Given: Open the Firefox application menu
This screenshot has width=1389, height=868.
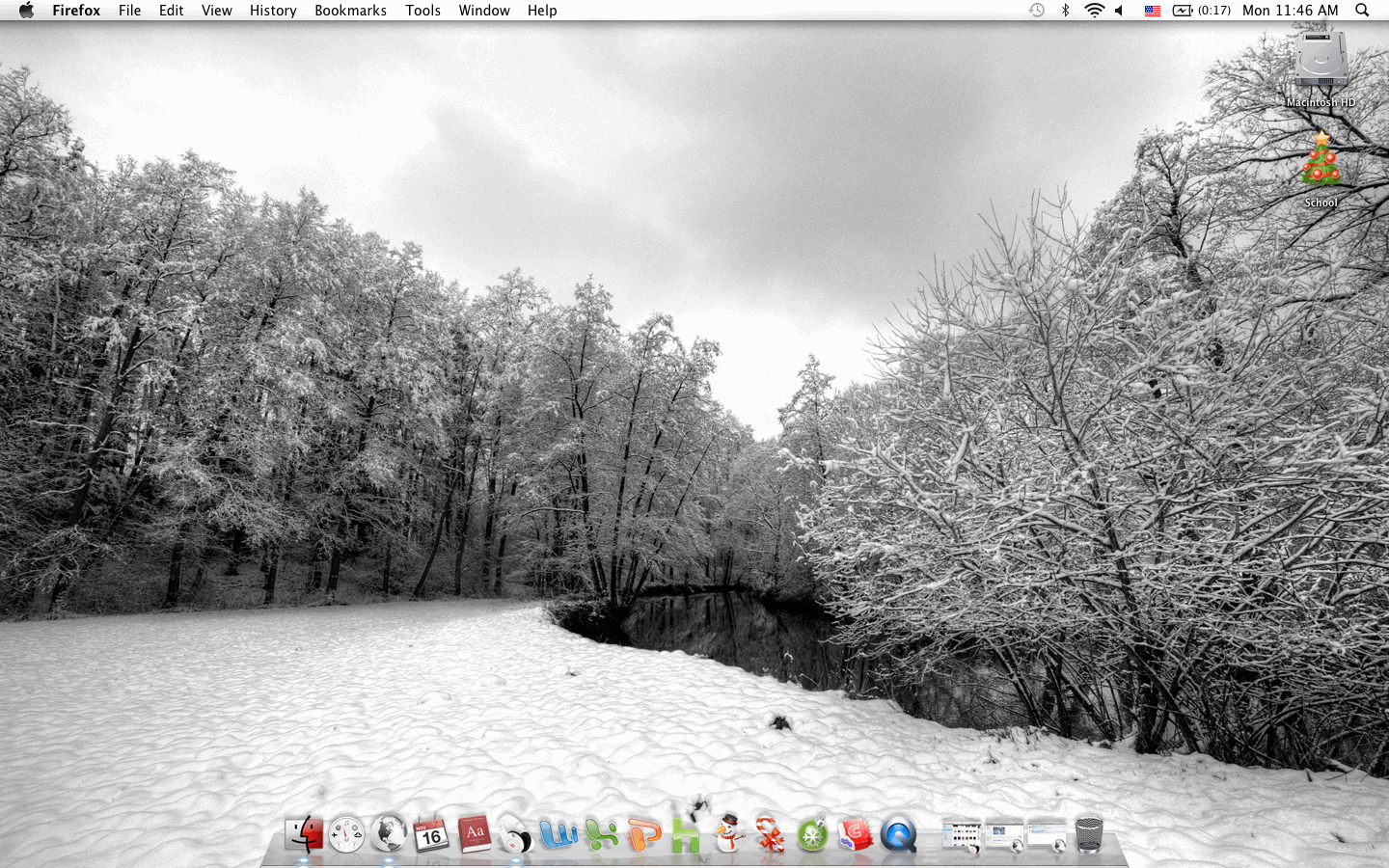Looking at the screenshot, I should (76, 11).
